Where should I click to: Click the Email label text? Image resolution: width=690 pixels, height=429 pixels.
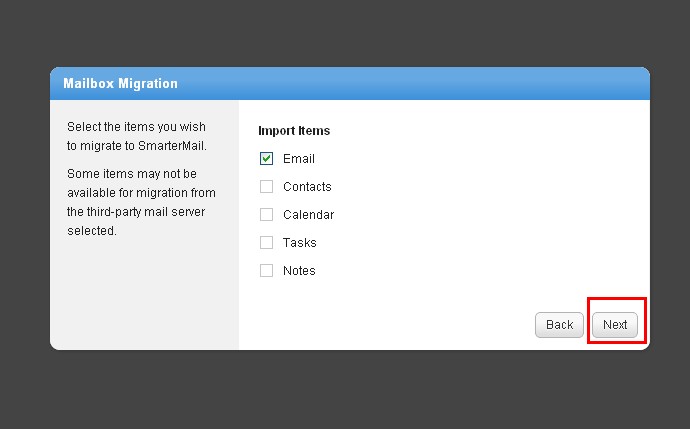299,158
